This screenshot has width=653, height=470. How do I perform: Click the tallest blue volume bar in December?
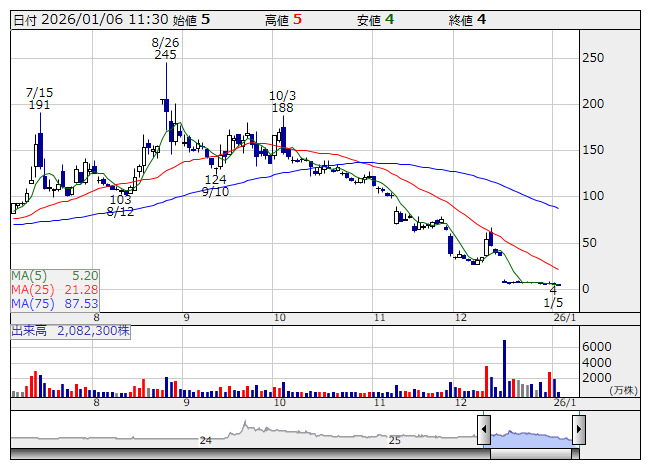[504, 368]
